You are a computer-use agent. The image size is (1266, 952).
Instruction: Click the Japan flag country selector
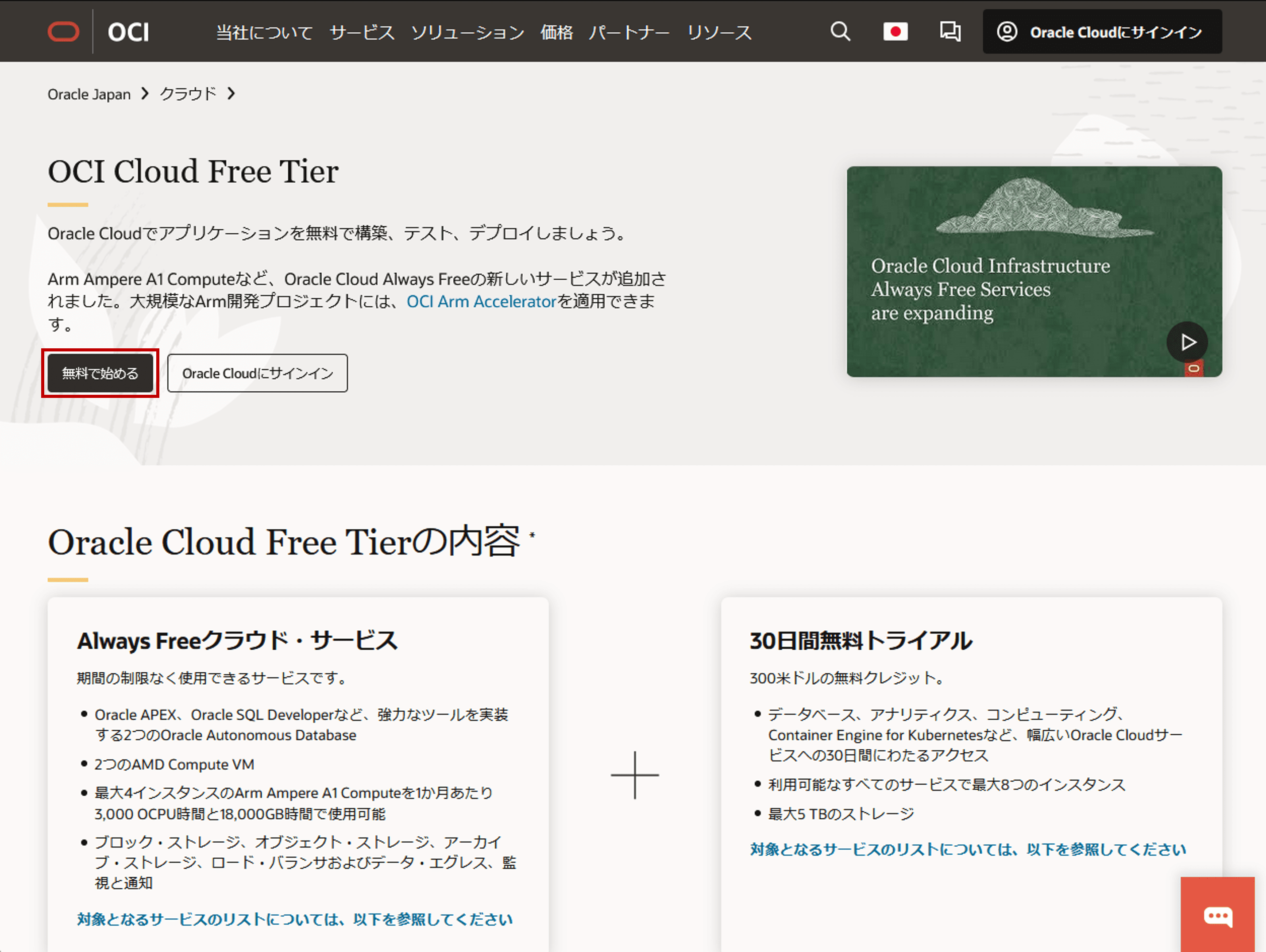[895, 31]
